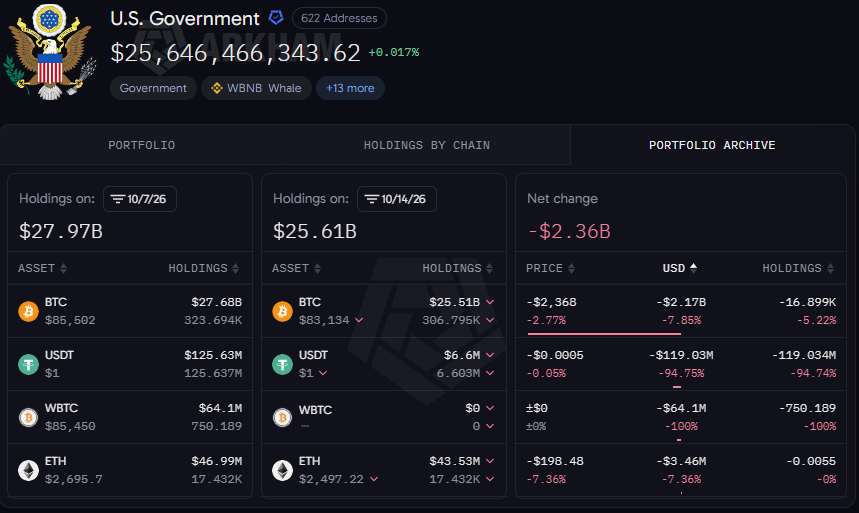Expand the 6.603M USDT holdings chevron
This screenshot has width=859, height=513.
[490, 373]
